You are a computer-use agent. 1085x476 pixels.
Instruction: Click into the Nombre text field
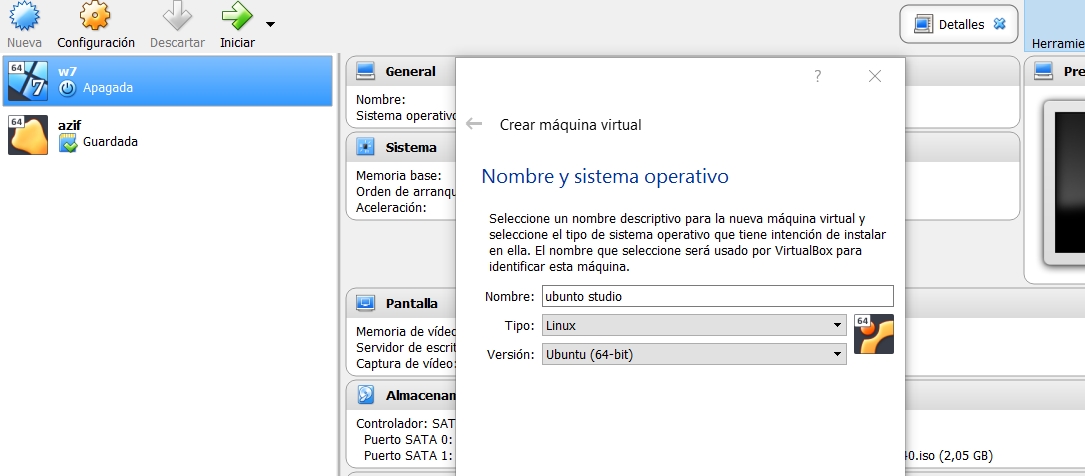pos(716,296)
